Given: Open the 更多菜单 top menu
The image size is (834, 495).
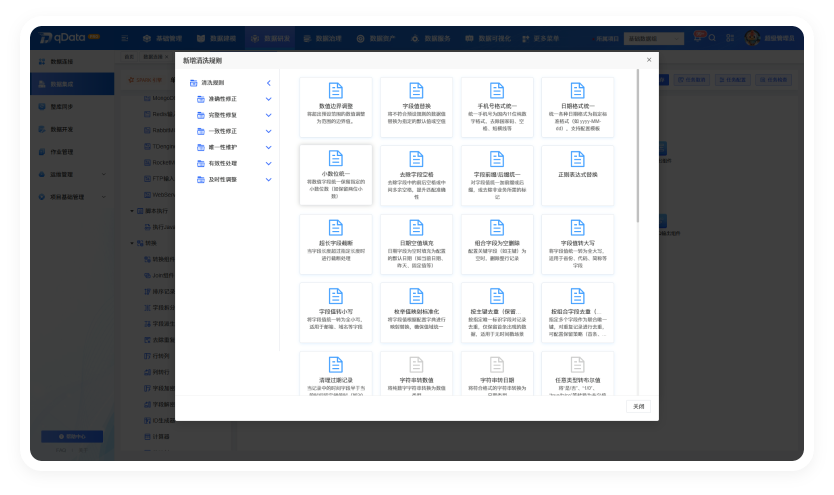Looking at the screenshot, I should (540, 38).
